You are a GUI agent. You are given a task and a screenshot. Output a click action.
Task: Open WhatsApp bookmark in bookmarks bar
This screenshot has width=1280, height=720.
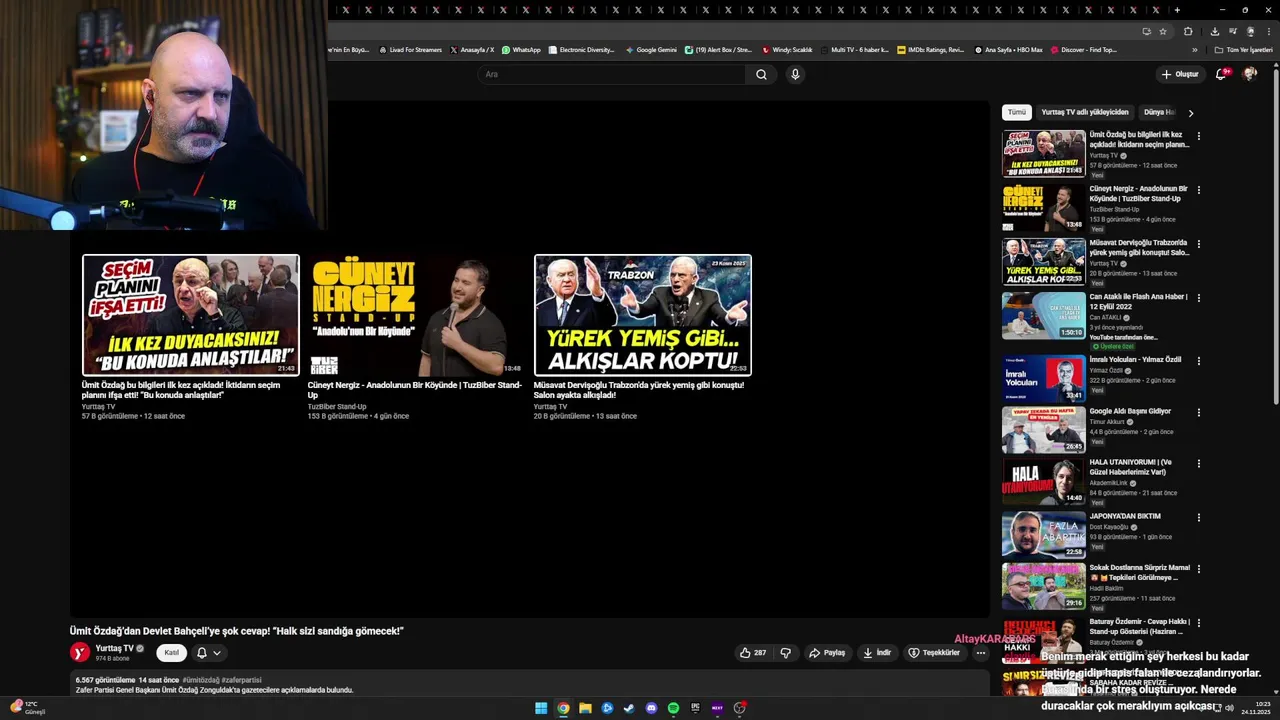[521, 49]
